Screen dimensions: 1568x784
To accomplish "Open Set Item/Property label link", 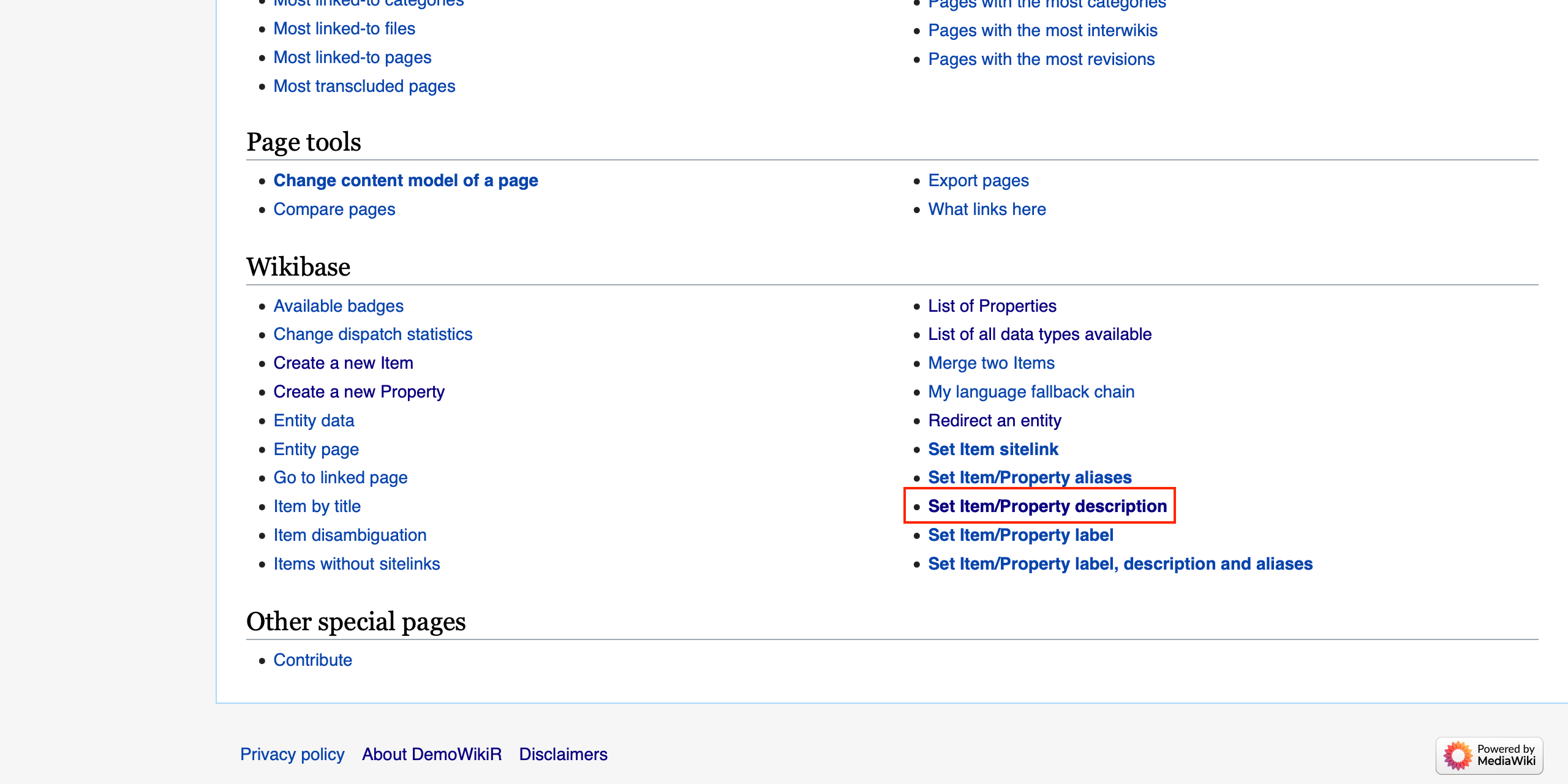I will [x=1020, y=535].
